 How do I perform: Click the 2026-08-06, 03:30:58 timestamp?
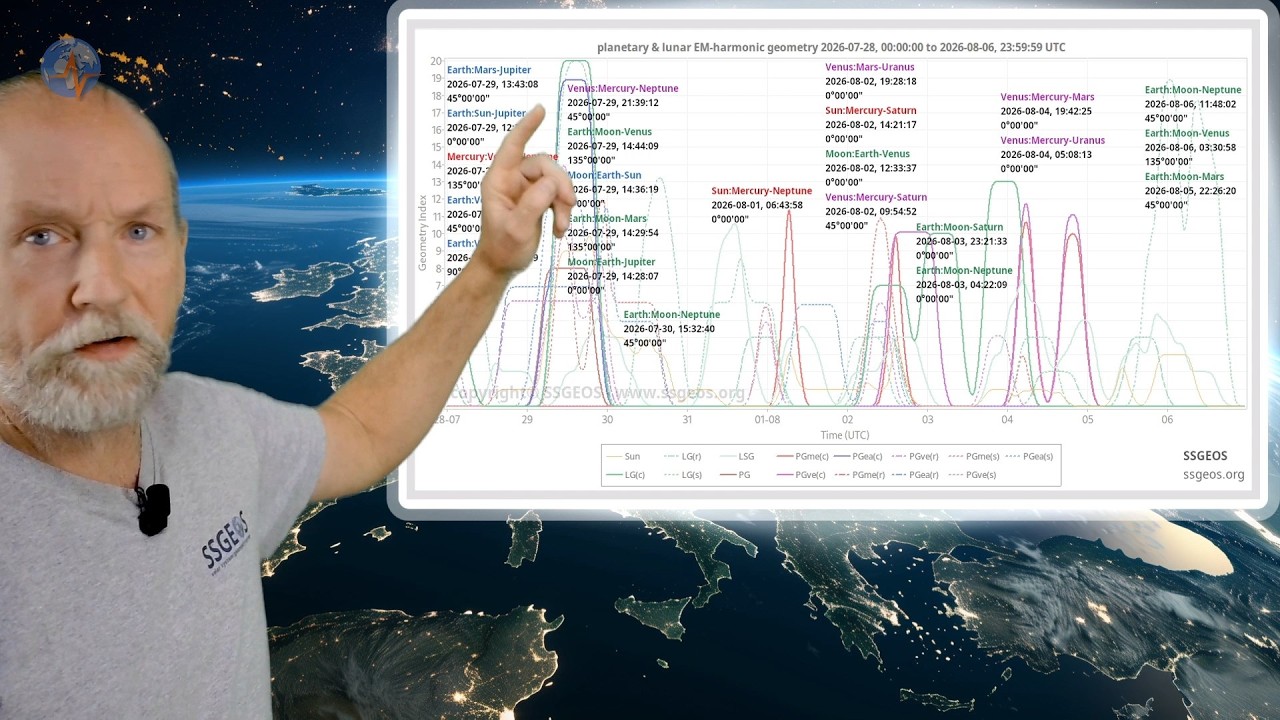pyautogui.click(x=1191, y=147)
